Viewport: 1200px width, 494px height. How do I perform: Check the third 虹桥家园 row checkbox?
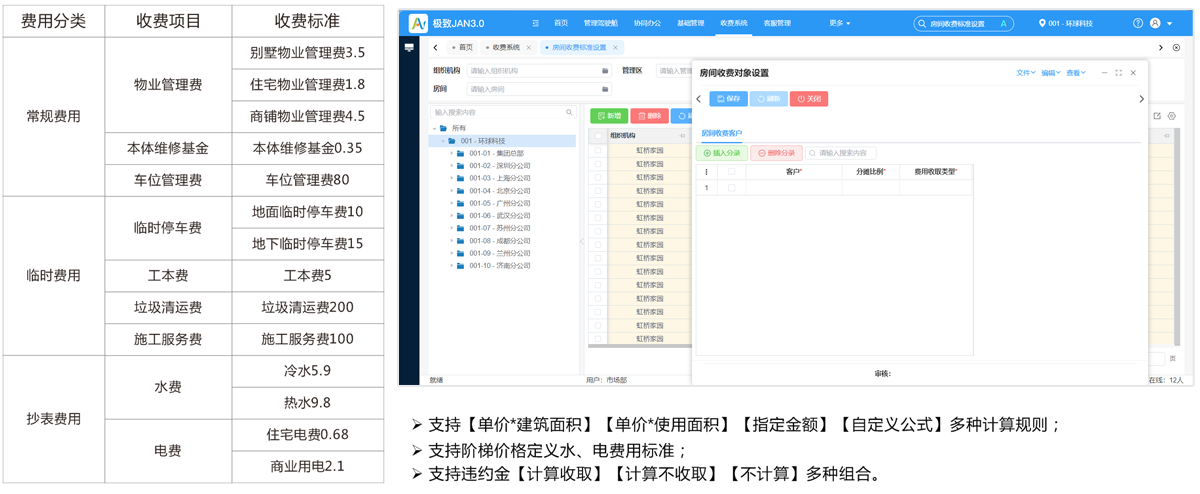(598, 177)
